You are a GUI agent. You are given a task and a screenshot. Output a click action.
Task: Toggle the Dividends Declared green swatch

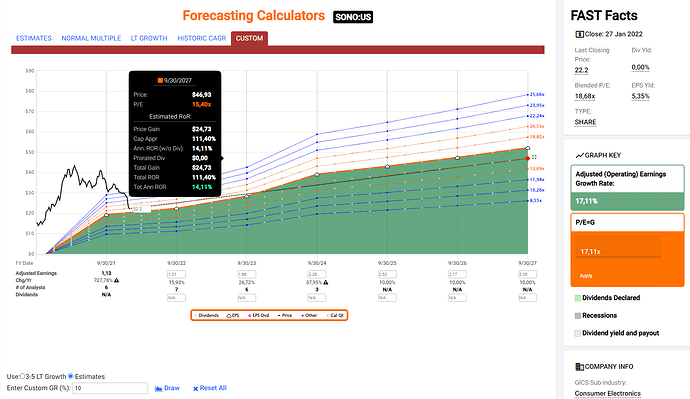[x=578, y=298]
